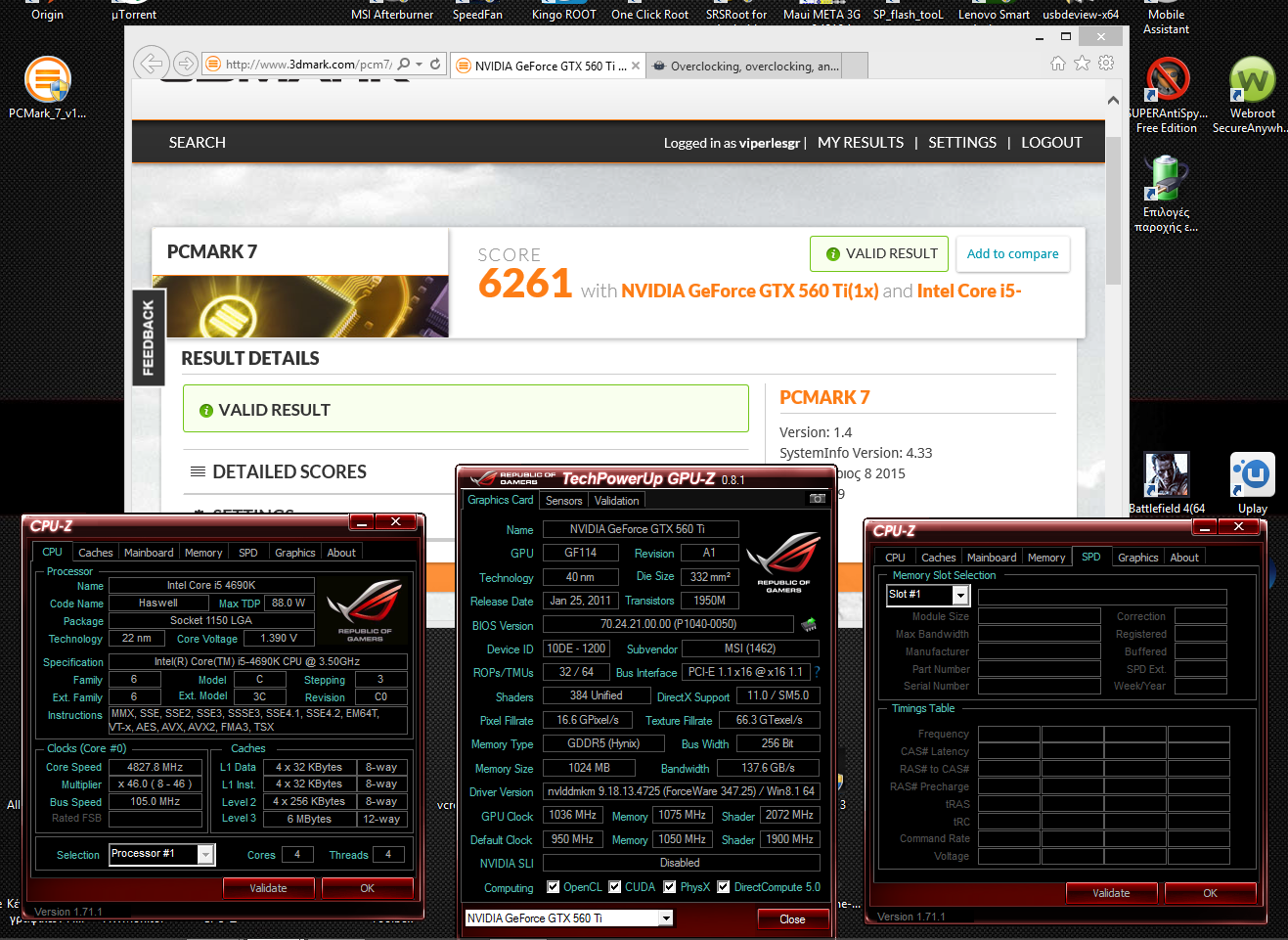This screenshot has height=940, width=1288.
Task: Click the GPU-Z BIOS save chip icon
Action: (x=809, y=624)
